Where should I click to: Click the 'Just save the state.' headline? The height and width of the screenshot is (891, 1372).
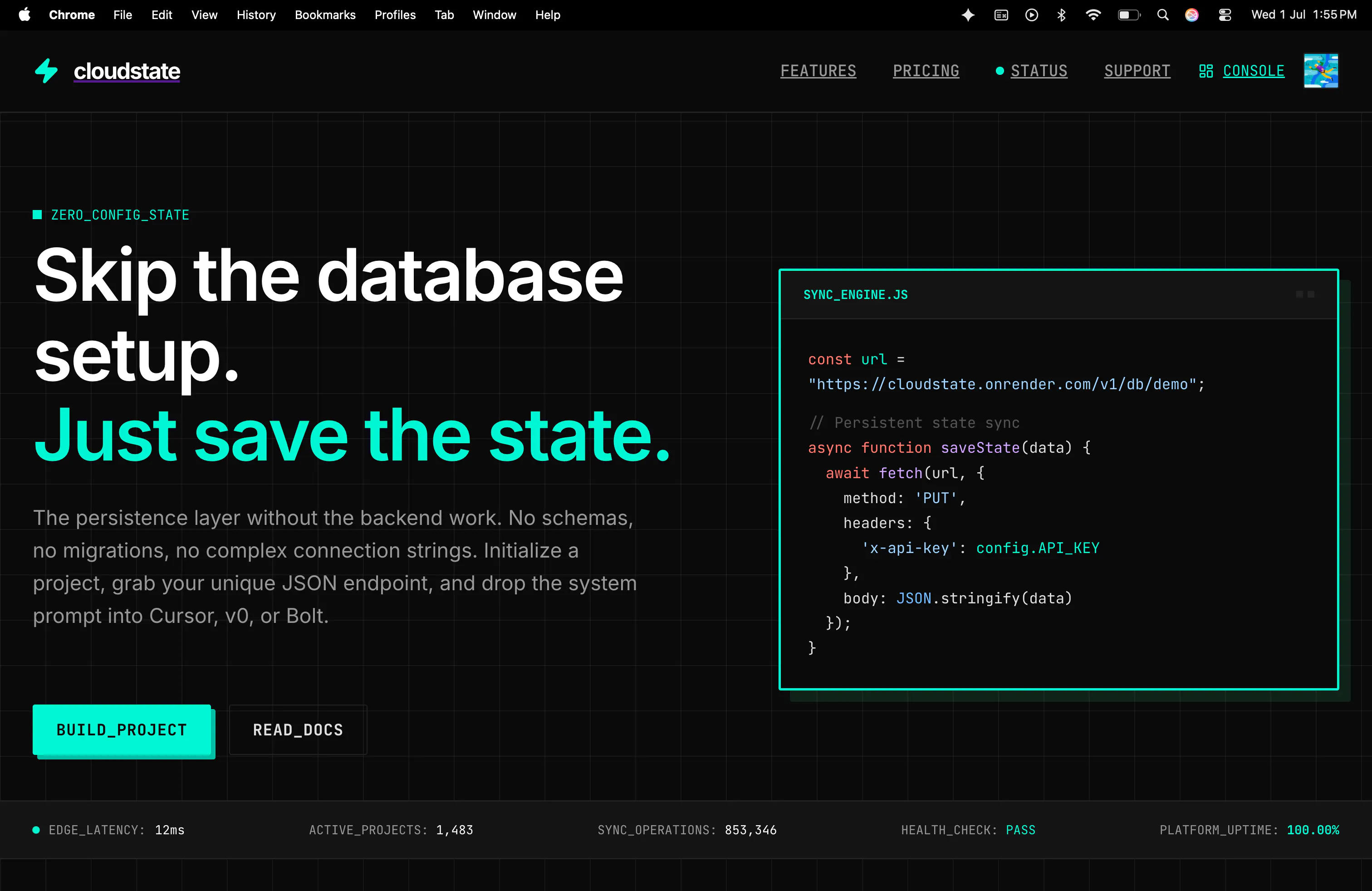352,435
